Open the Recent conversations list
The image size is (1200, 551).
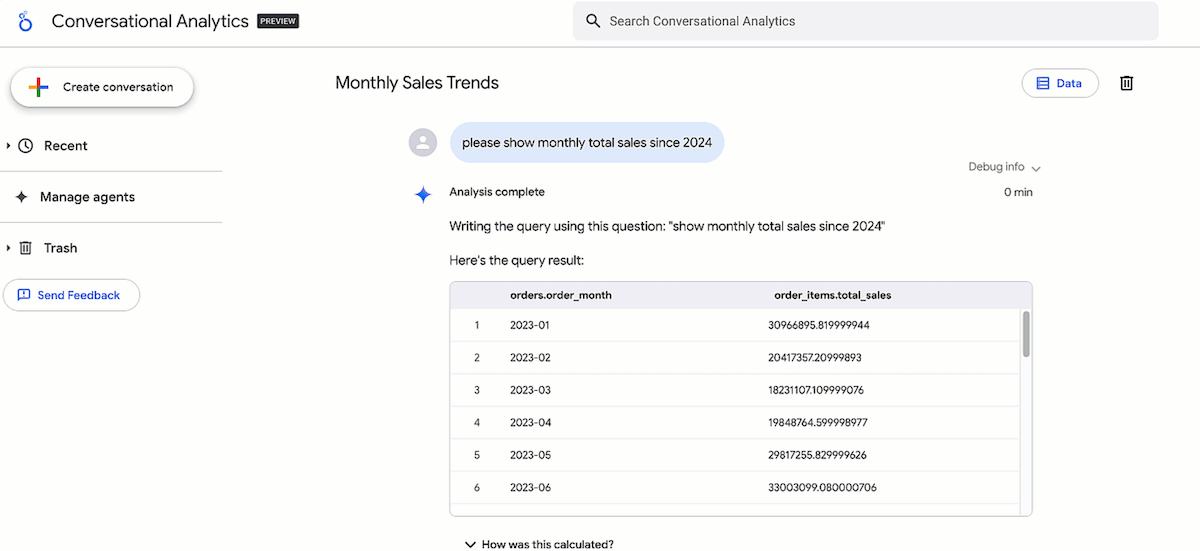(x=66, y=146)
